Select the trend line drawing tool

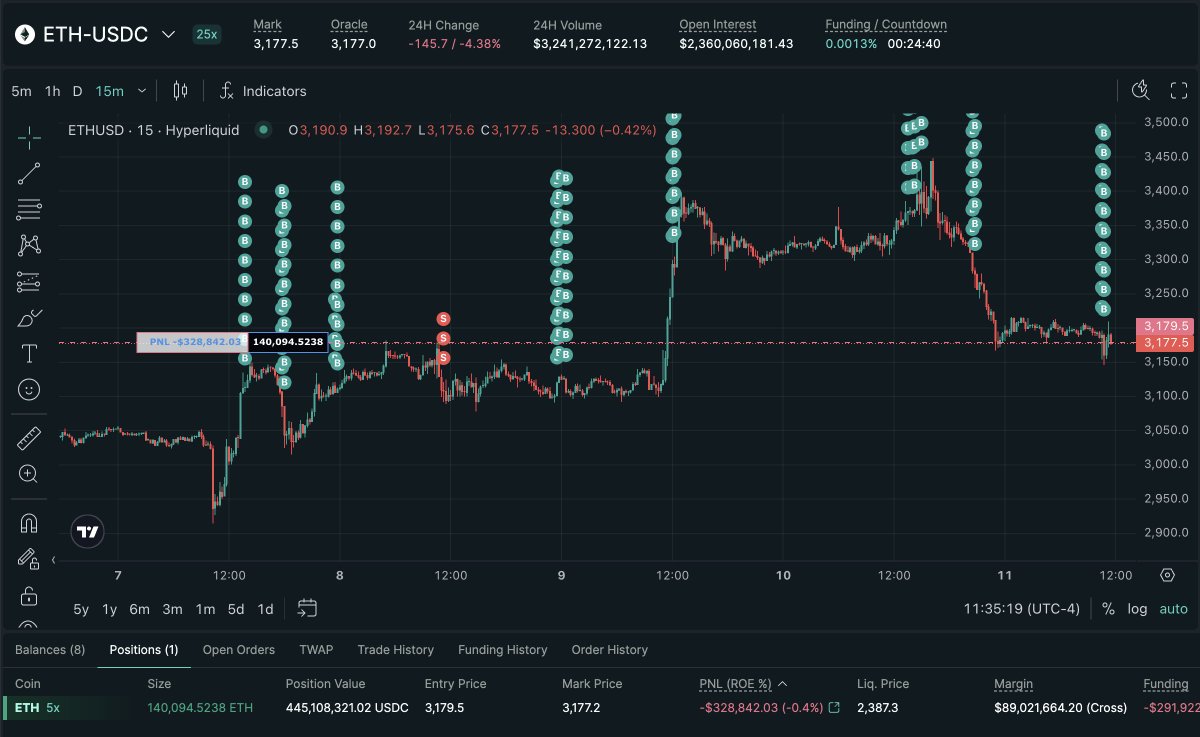[x=29, y=173]
